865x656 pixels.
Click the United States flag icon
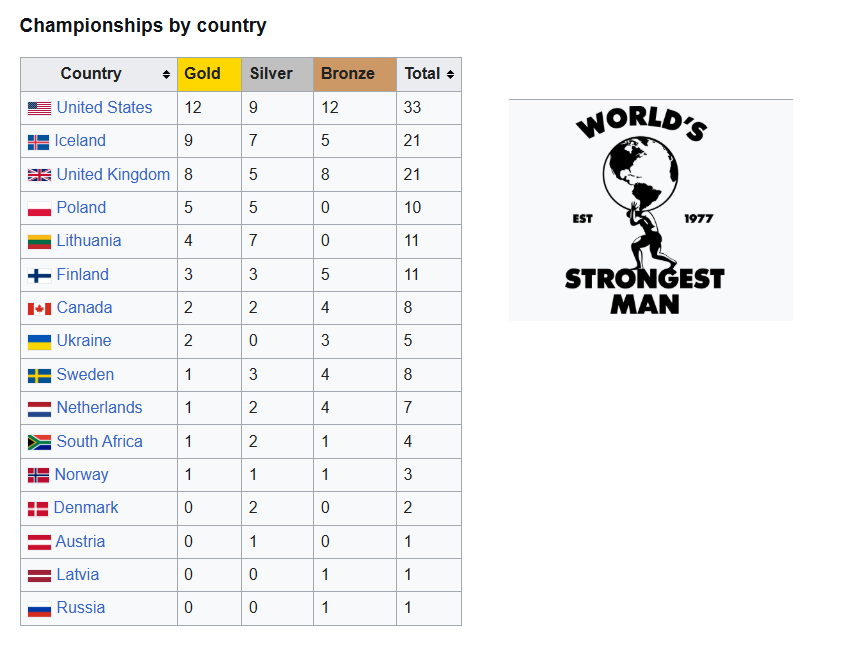pos(39,109)
